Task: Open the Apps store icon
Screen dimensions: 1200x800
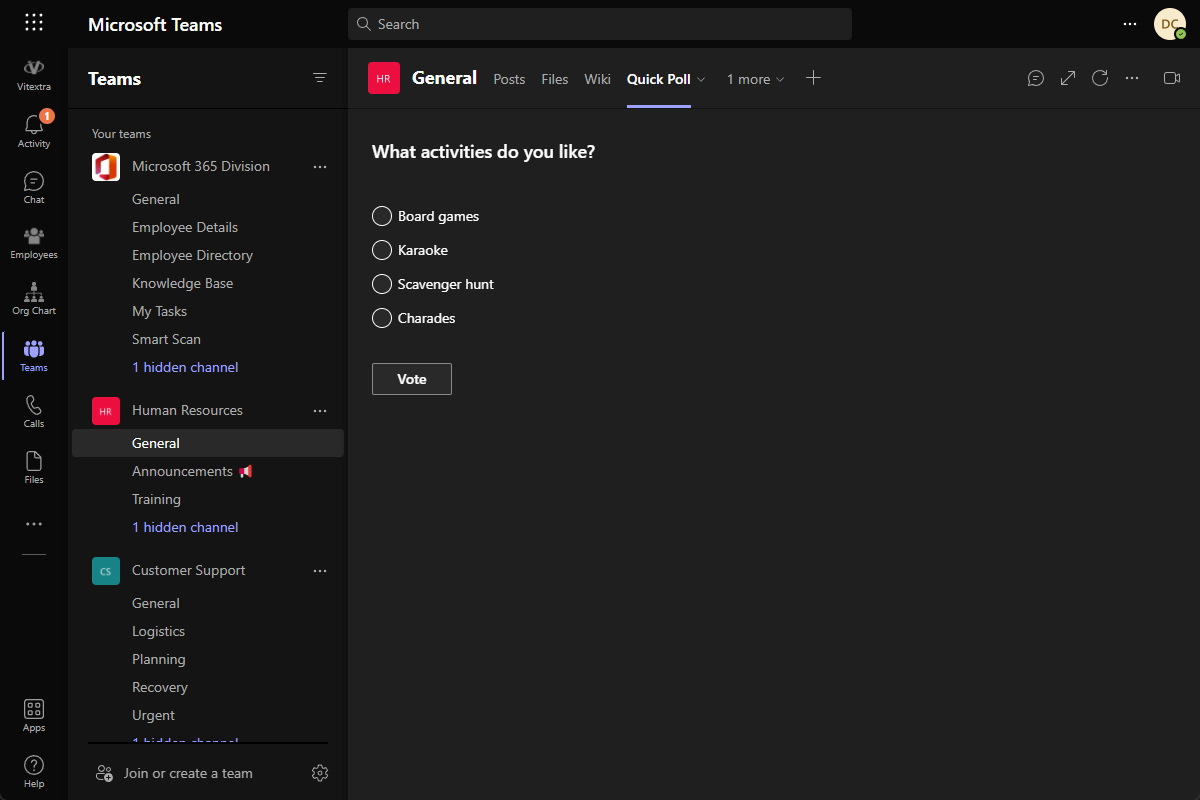Action: point(34,716)
